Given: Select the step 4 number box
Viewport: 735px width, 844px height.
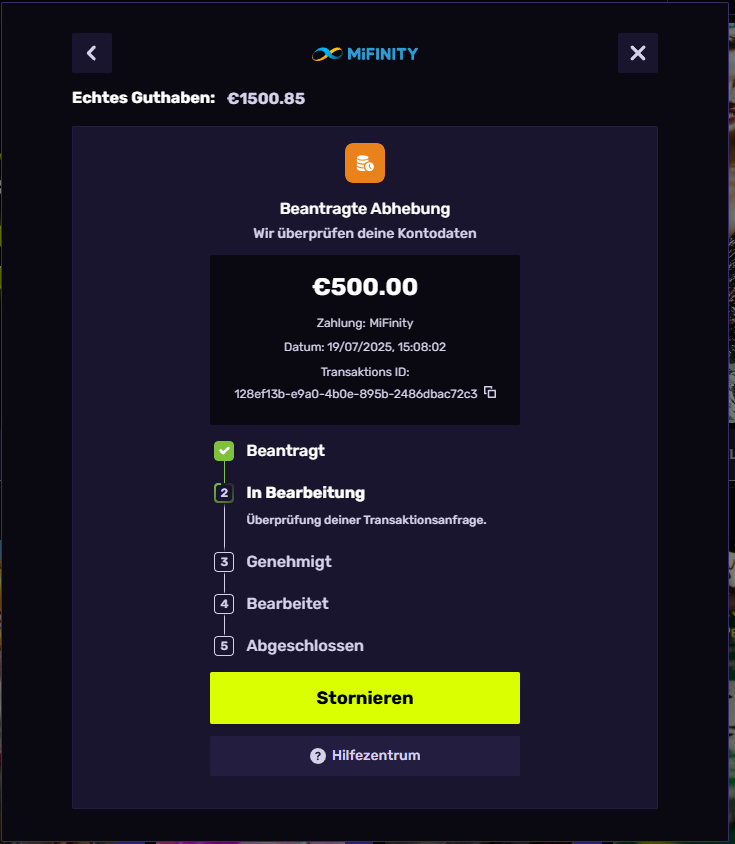Looking at the screenshot, I should tap(224, 604).
